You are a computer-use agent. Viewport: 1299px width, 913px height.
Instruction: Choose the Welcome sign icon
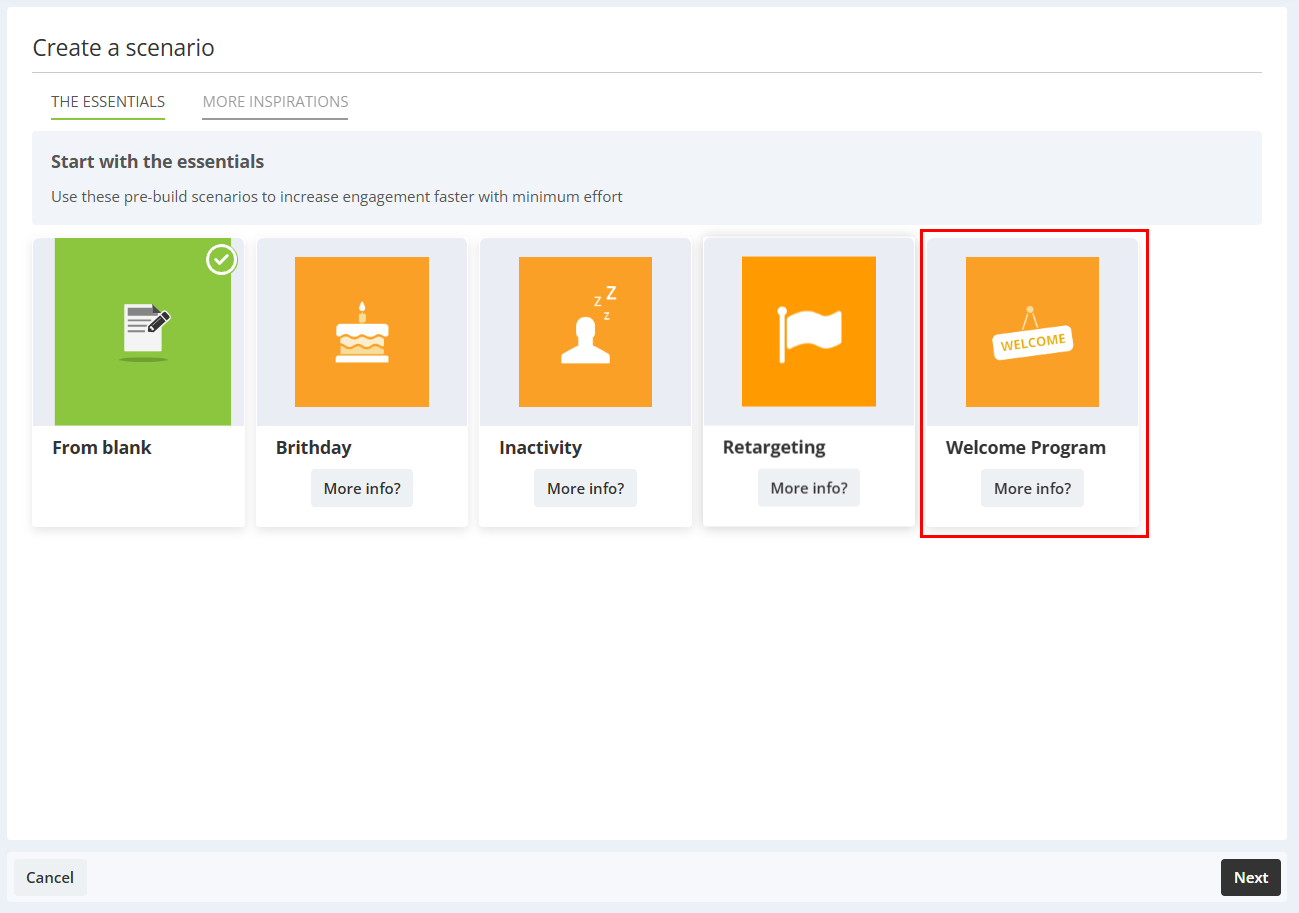[x=1032, y=332]
